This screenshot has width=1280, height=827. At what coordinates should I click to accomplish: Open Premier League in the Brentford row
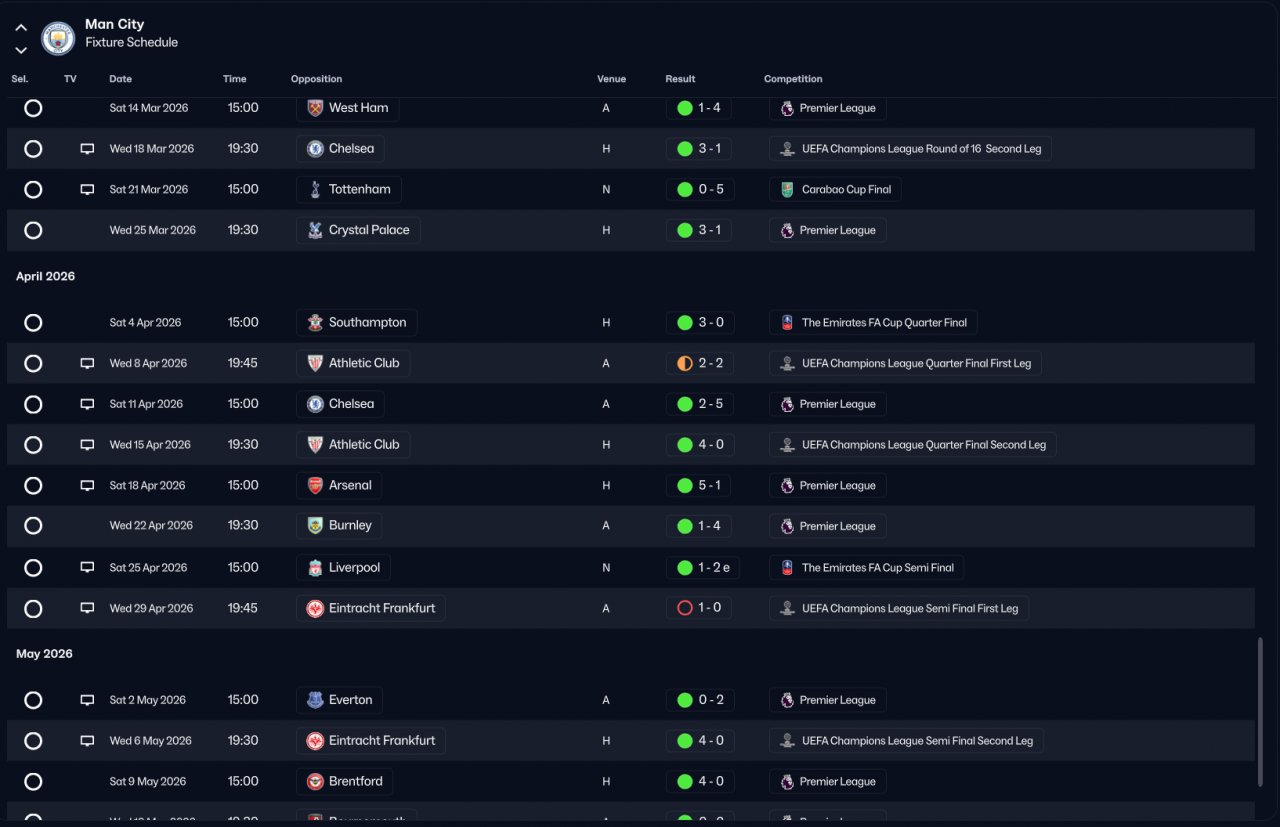coord(827,782)
